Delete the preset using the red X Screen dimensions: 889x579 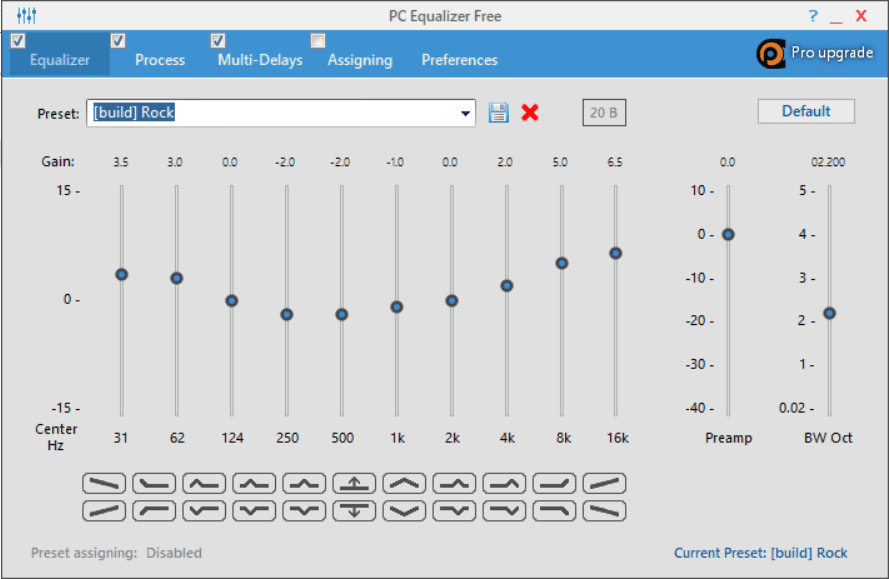click(530, 112)
